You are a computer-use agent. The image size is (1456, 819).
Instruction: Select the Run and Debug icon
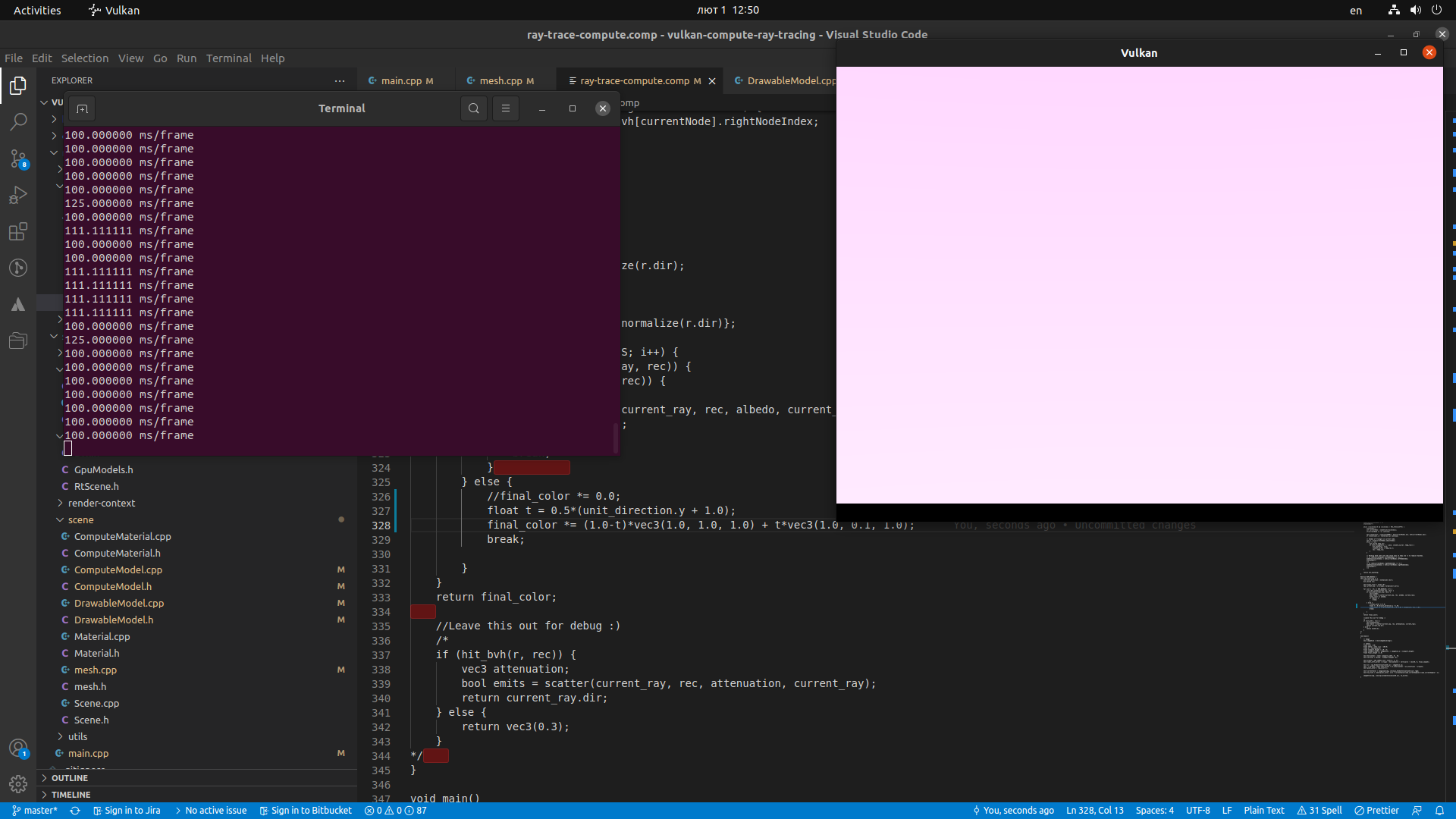[x=18, y=195]
